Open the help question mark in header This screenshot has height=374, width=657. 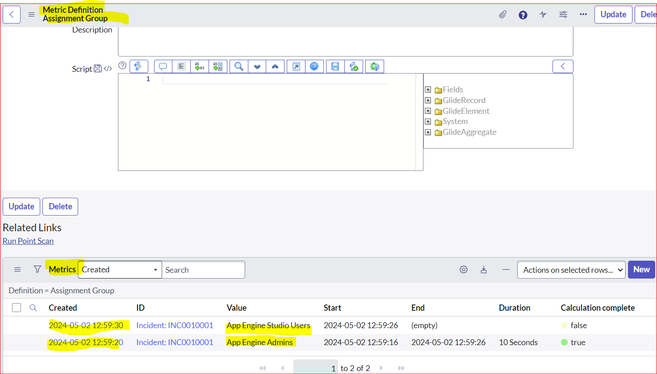pyautogui.click(x=522, y=15)
